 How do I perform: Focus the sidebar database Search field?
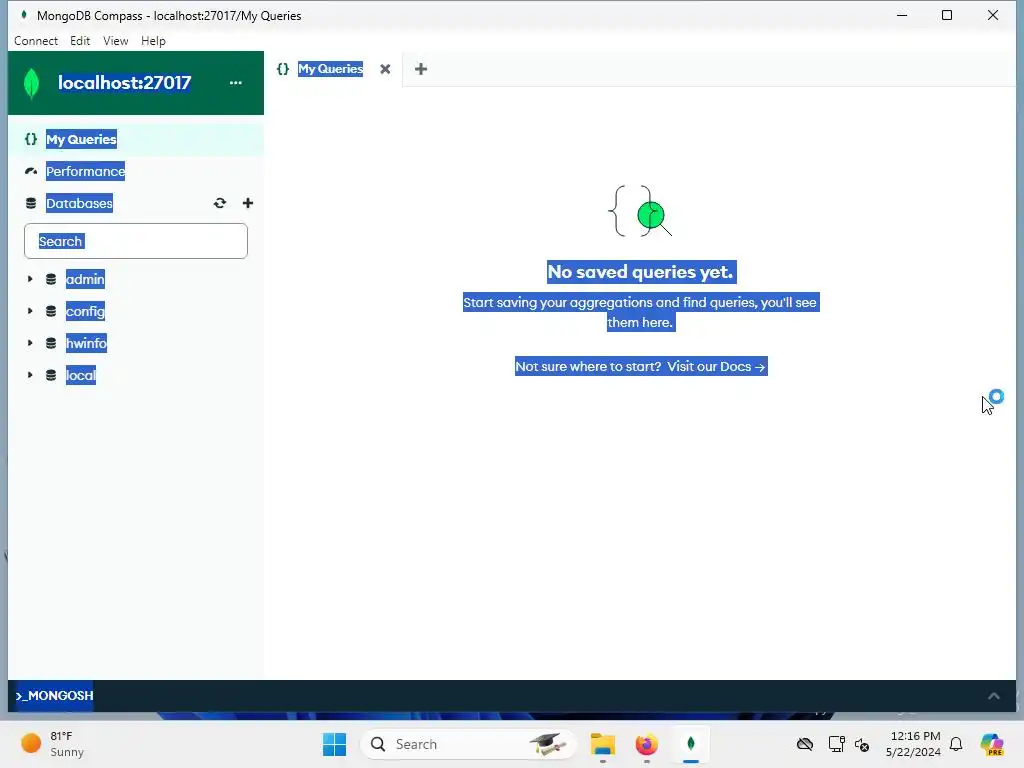[x=136, y=241]
